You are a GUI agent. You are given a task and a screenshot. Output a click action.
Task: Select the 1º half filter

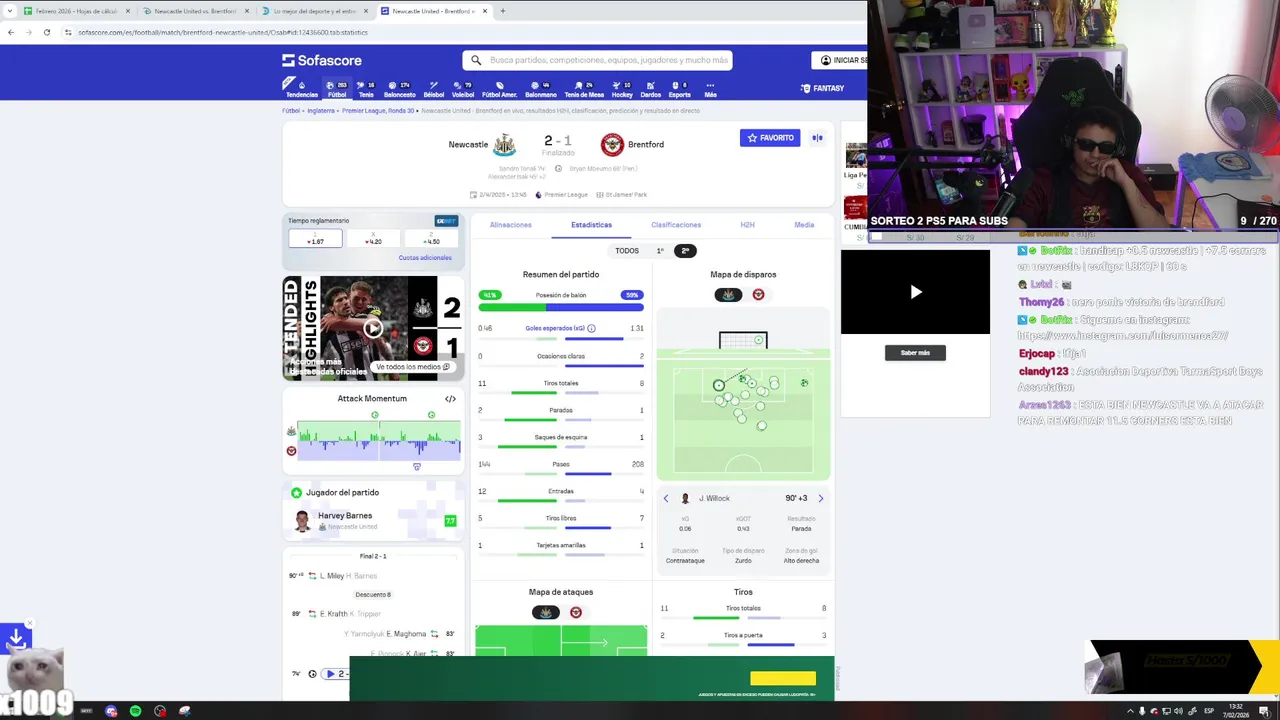pos(660,251)
